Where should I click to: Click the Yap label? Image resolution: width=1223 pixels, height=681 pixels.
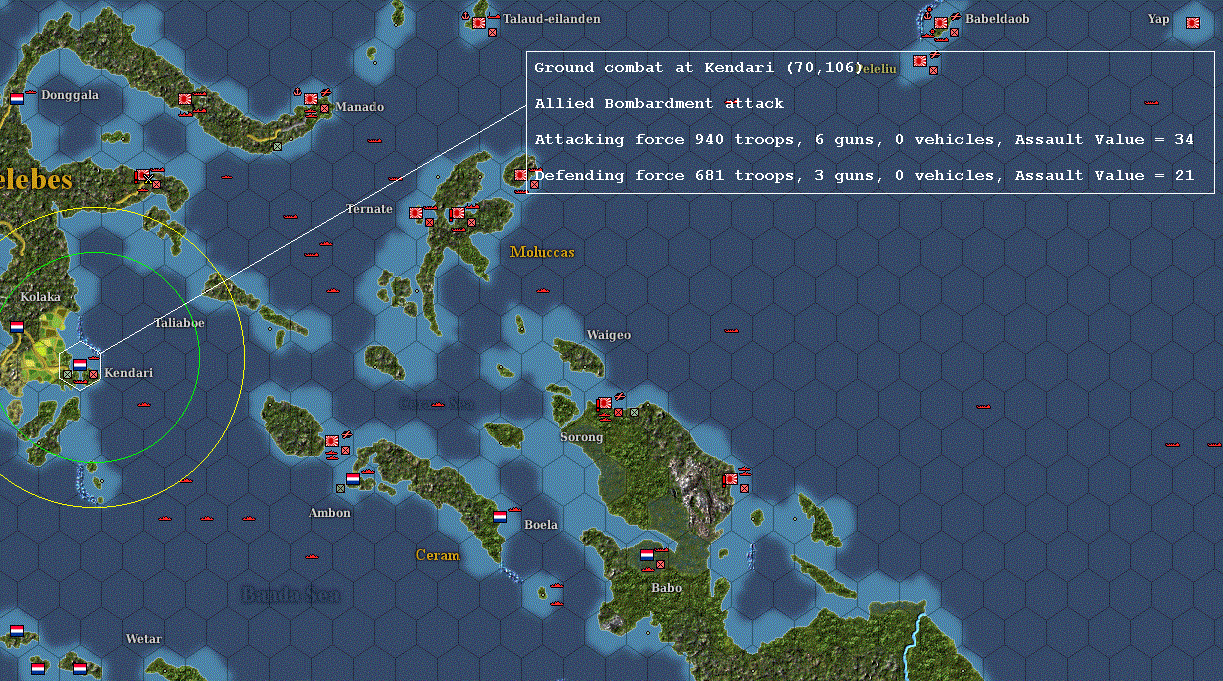[x=1159, y=19]
